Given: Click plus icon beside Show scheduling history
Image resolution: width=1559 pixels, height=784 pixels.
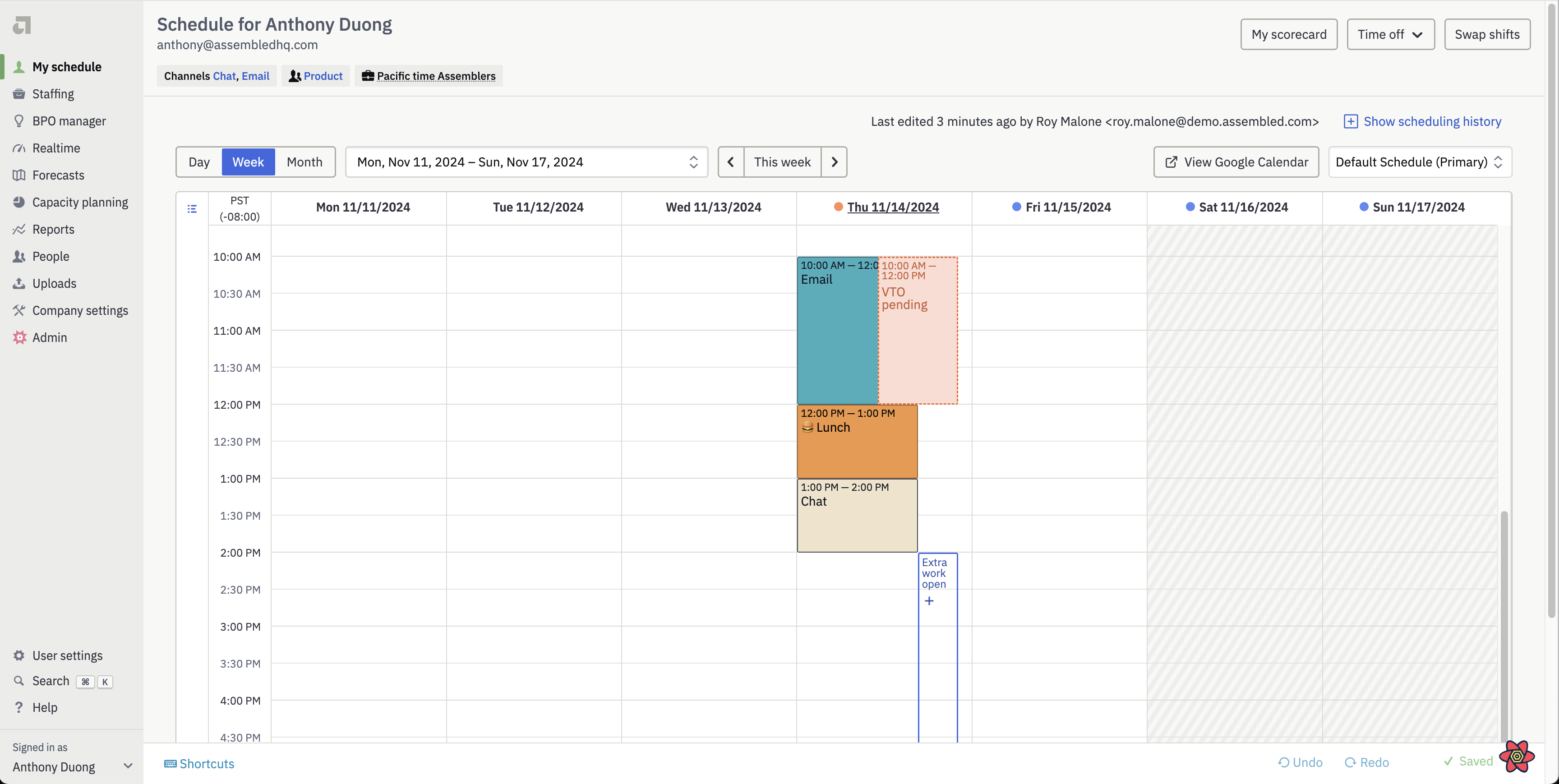Looking at the screenshot, I should 1351,122.
